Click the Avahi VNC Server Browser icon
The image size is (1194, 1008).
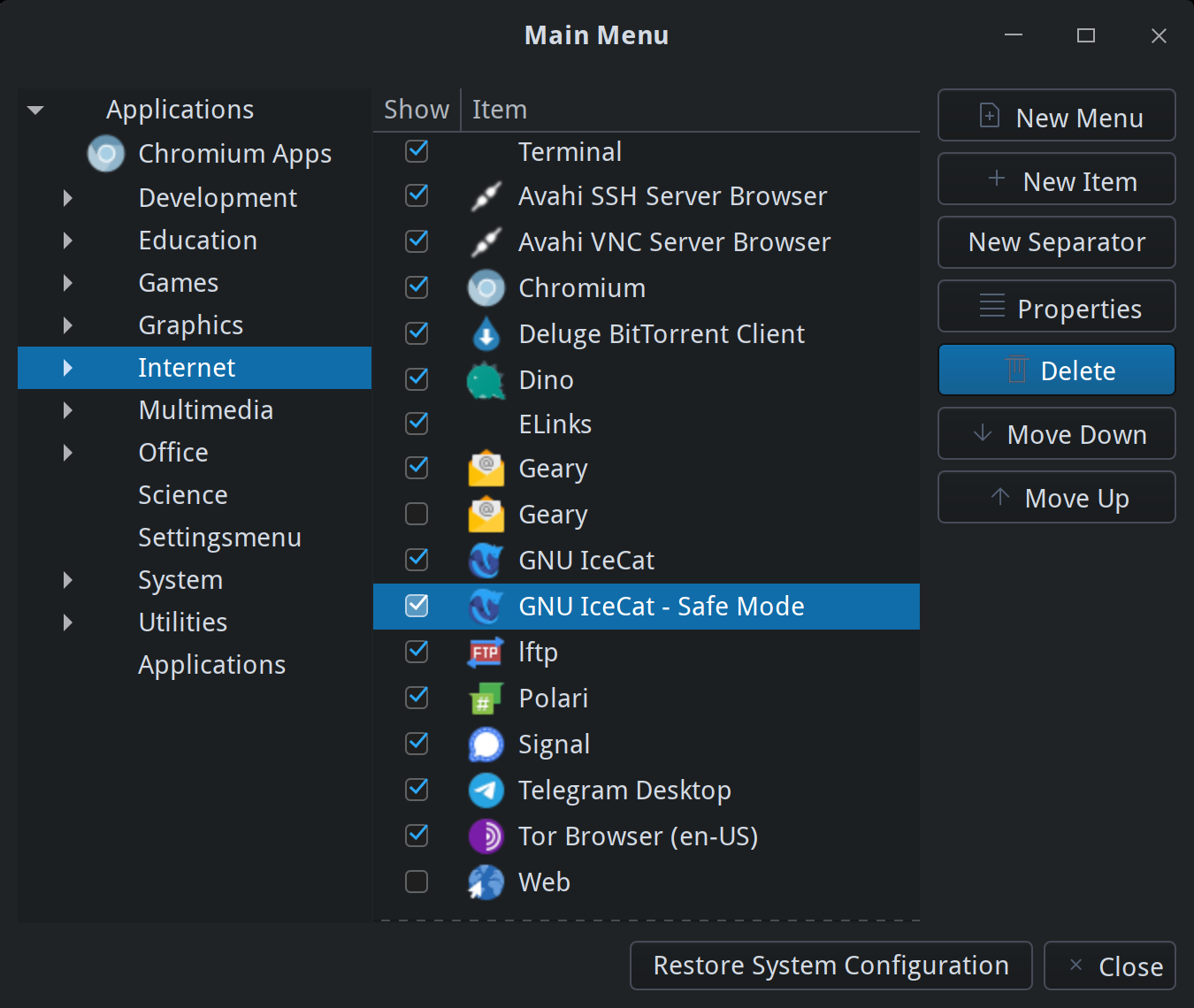tap(486, 242)
